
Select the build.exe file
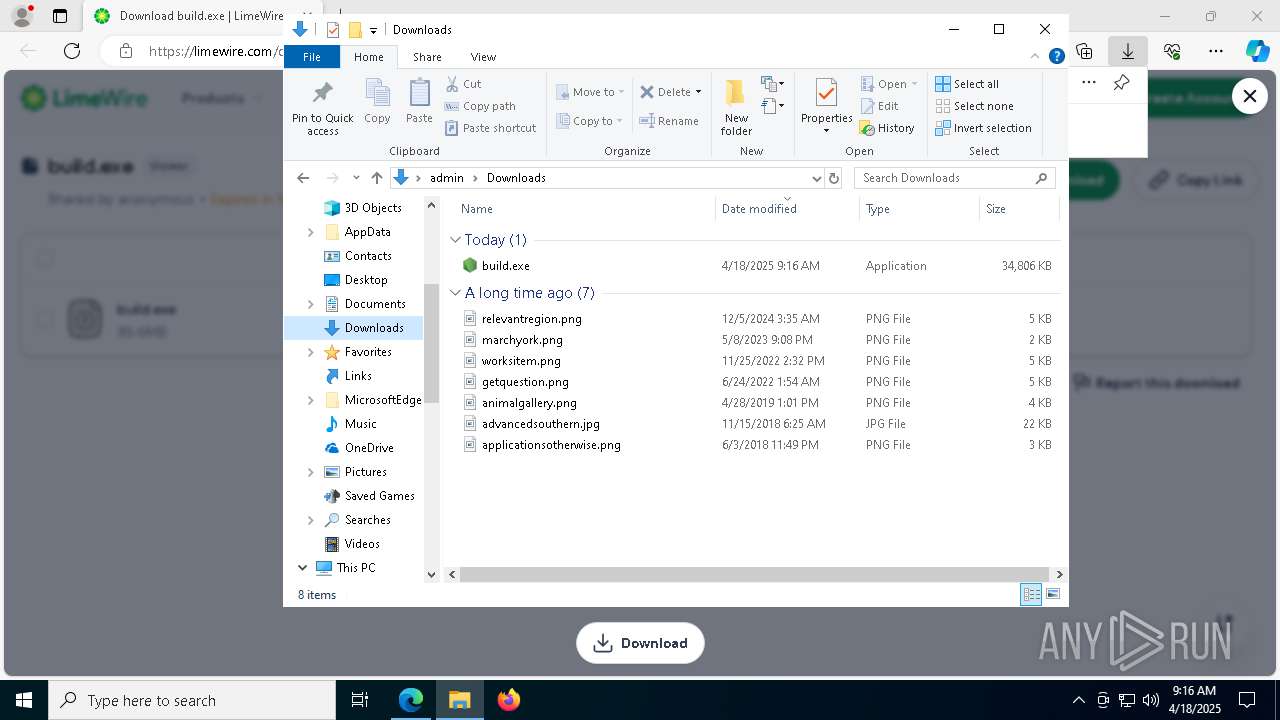(506, 266)
